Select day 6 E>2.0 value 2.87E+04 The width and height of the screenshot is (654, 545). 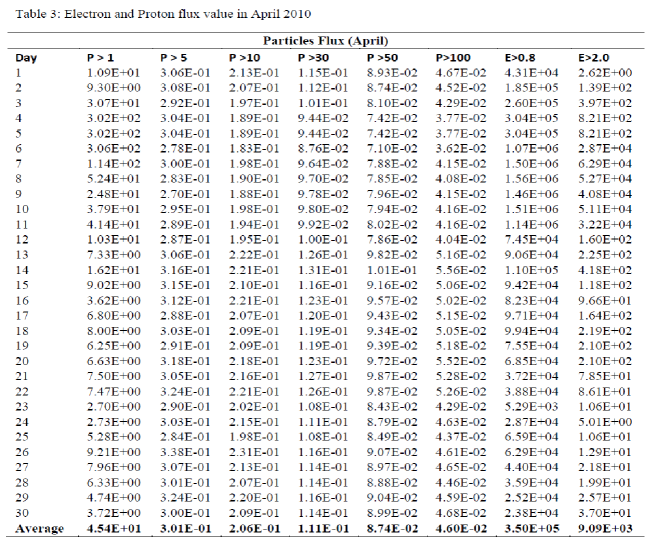[x=605, y=148]
